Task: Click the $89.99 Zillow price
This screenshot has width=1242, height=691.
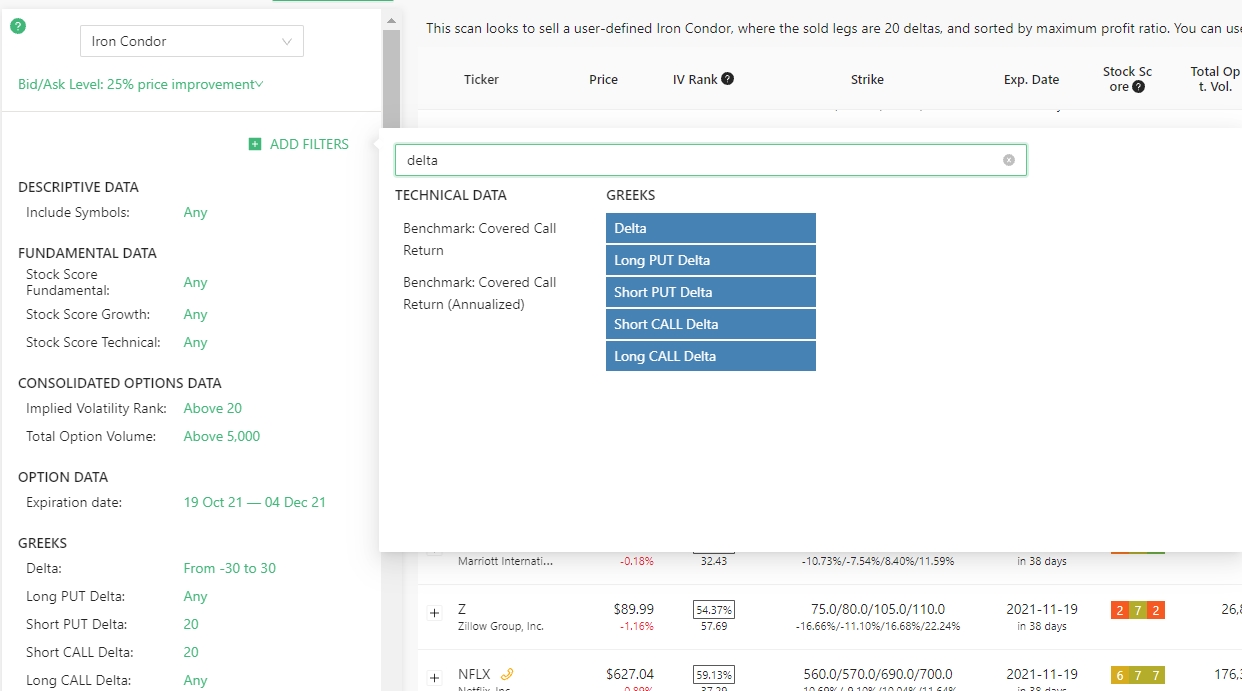Action: coord(633,609)
